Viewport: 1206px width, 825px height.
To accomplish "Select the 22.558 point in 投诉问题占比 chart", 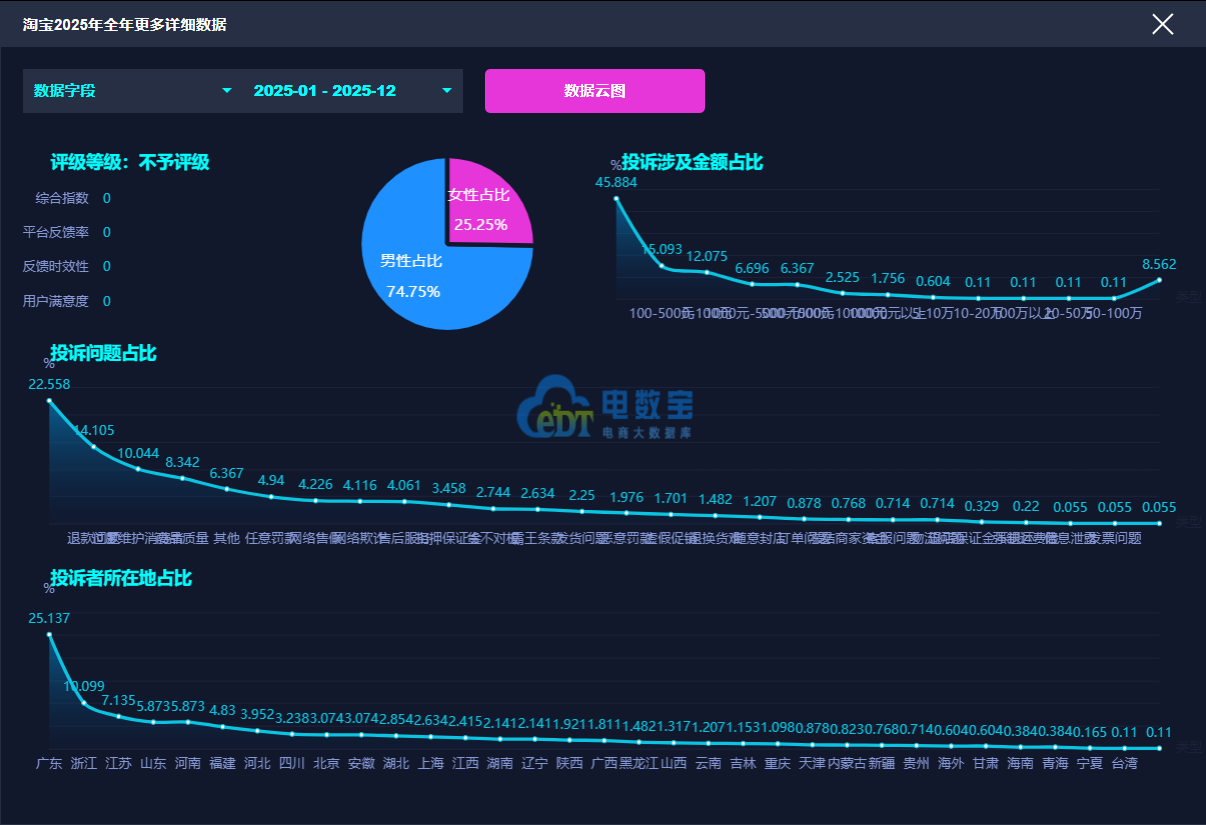I will (x=49, y=401).
